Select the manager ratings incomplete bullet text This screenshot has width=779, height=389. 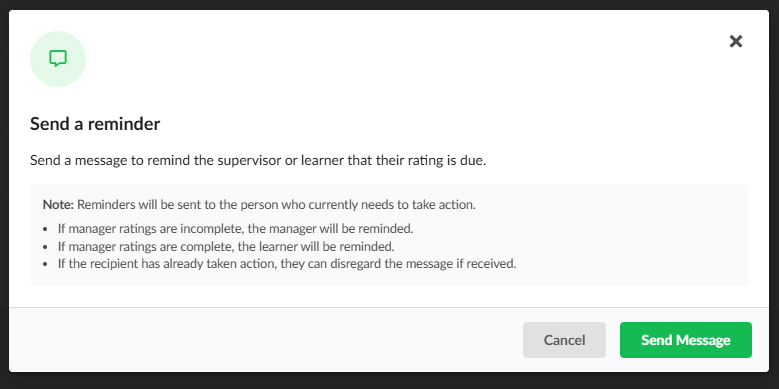[235, 229]
